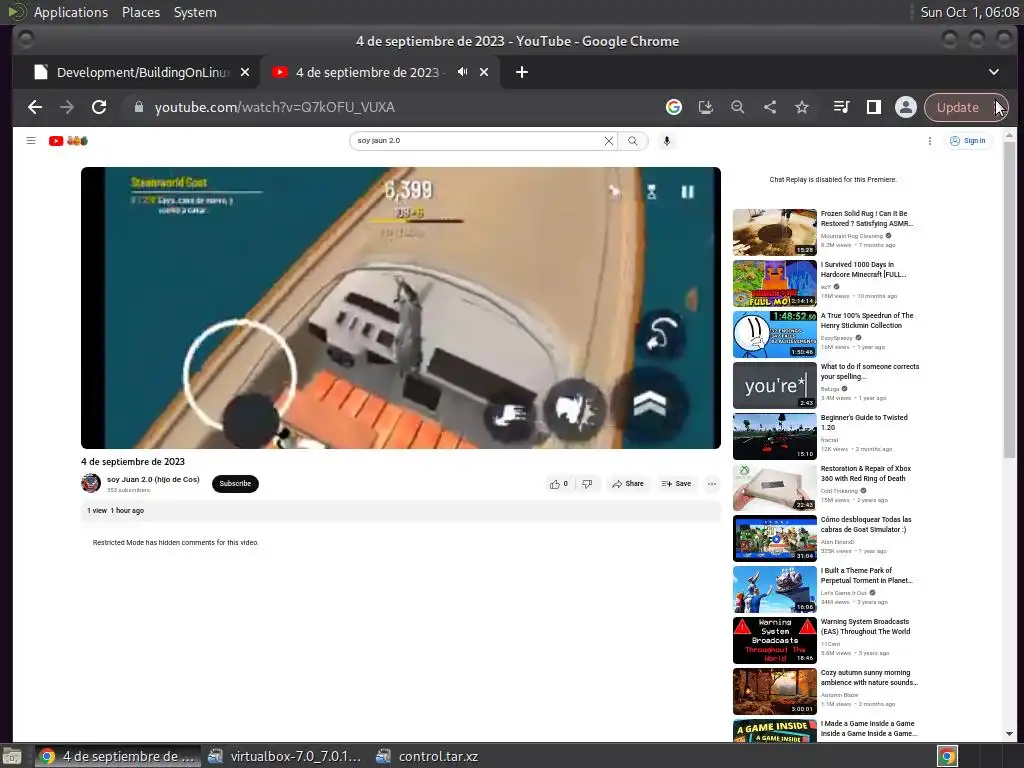
Task: Share this page via the toolbar share icon
Action: 770,107
